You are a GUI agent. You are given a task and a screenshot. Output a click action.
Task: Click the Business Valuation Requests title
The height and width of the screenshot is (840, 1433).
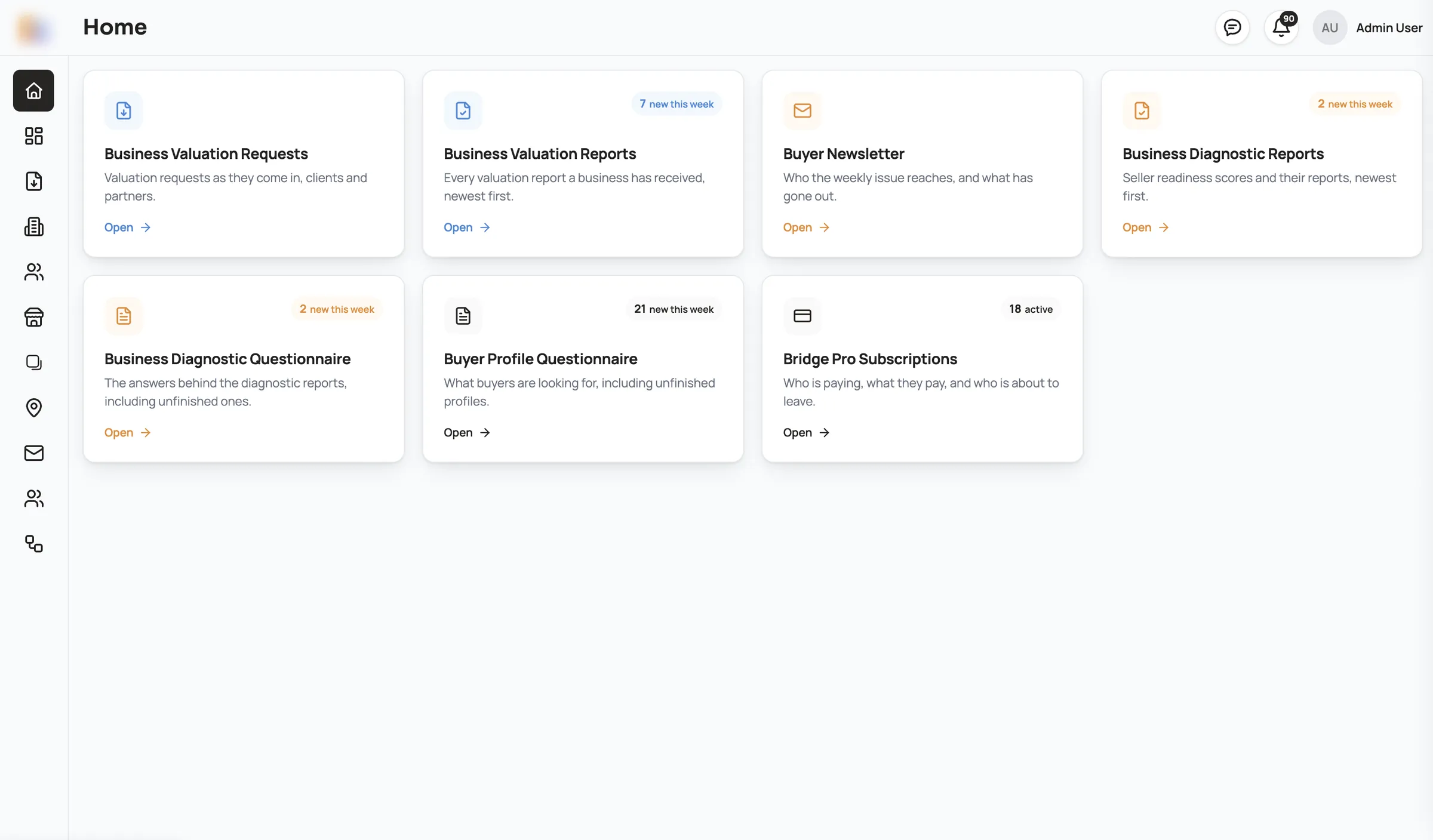tap(206, 154)
